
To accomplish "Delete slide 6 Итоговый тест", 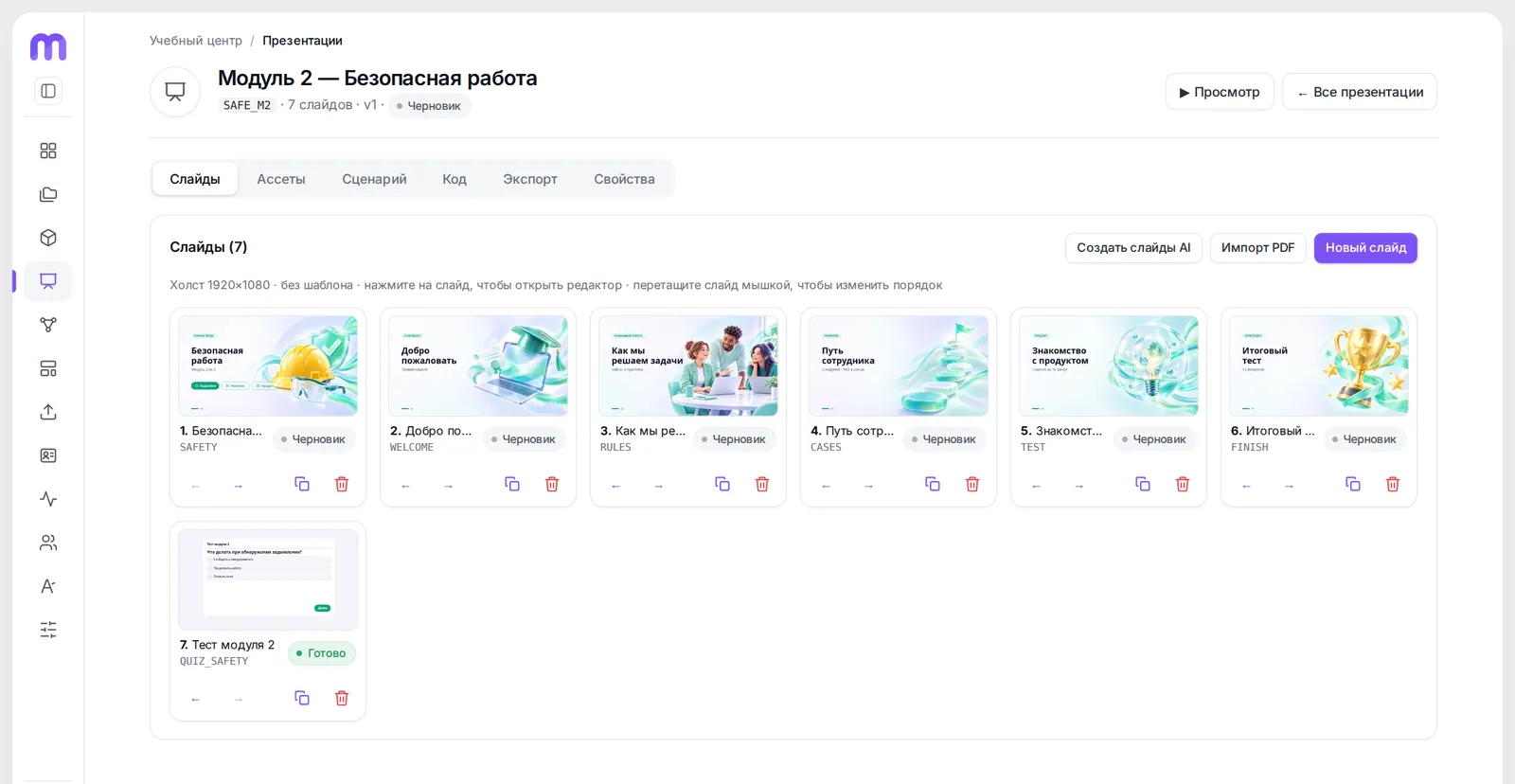I will 1393,484.
